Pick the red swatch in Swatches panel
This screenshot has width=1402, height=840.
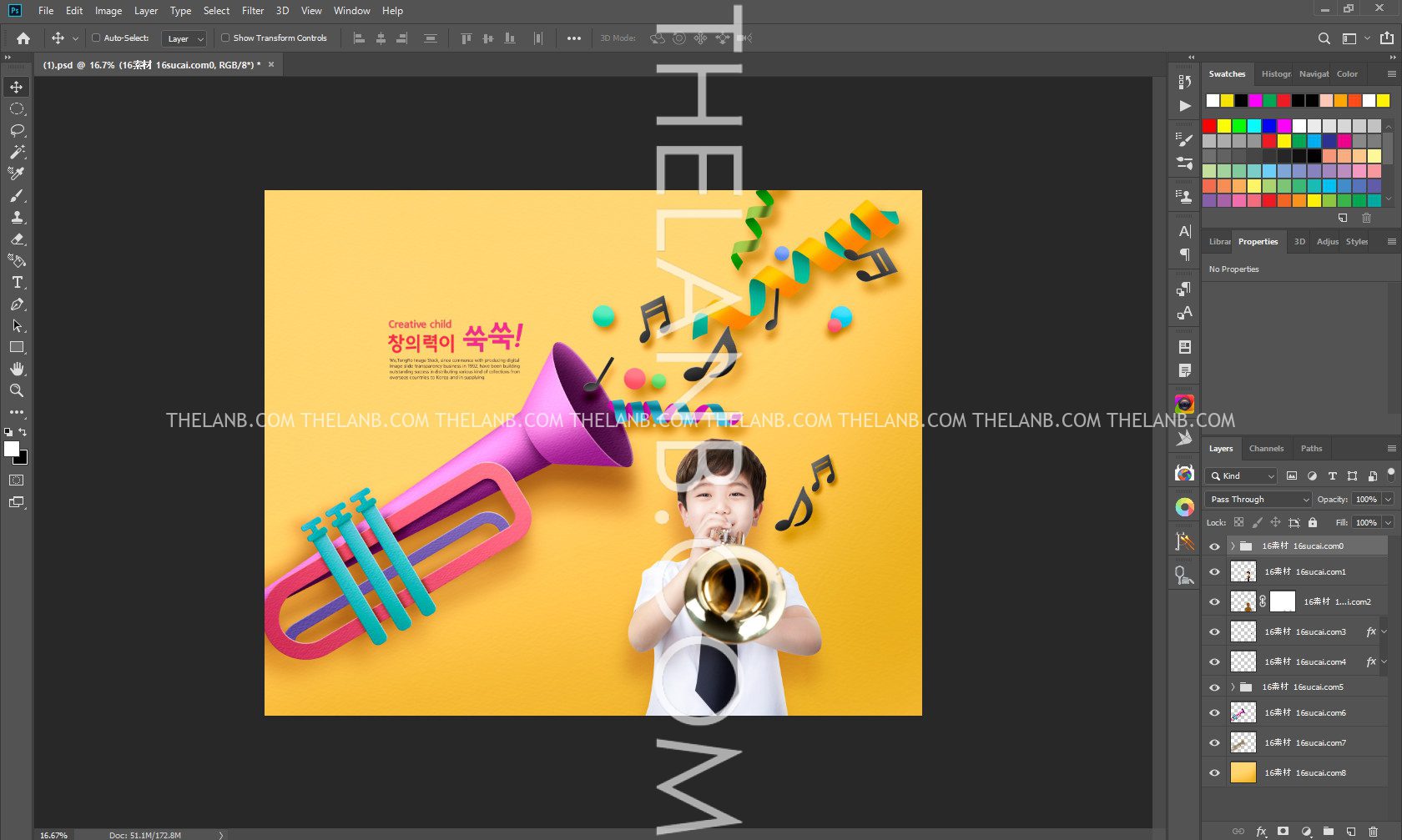click(x=1209, y=126)
